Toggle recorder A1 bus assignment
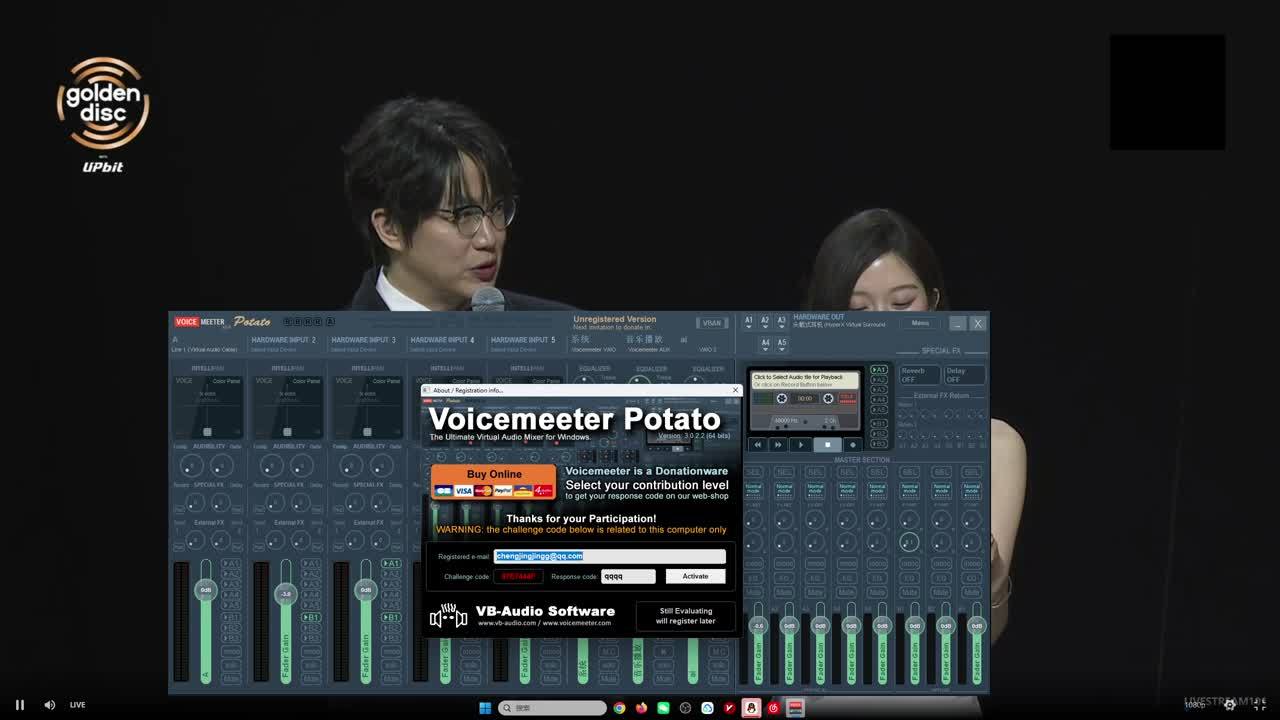The width and height of the screenshot is (1280, 720). (878, 370)
